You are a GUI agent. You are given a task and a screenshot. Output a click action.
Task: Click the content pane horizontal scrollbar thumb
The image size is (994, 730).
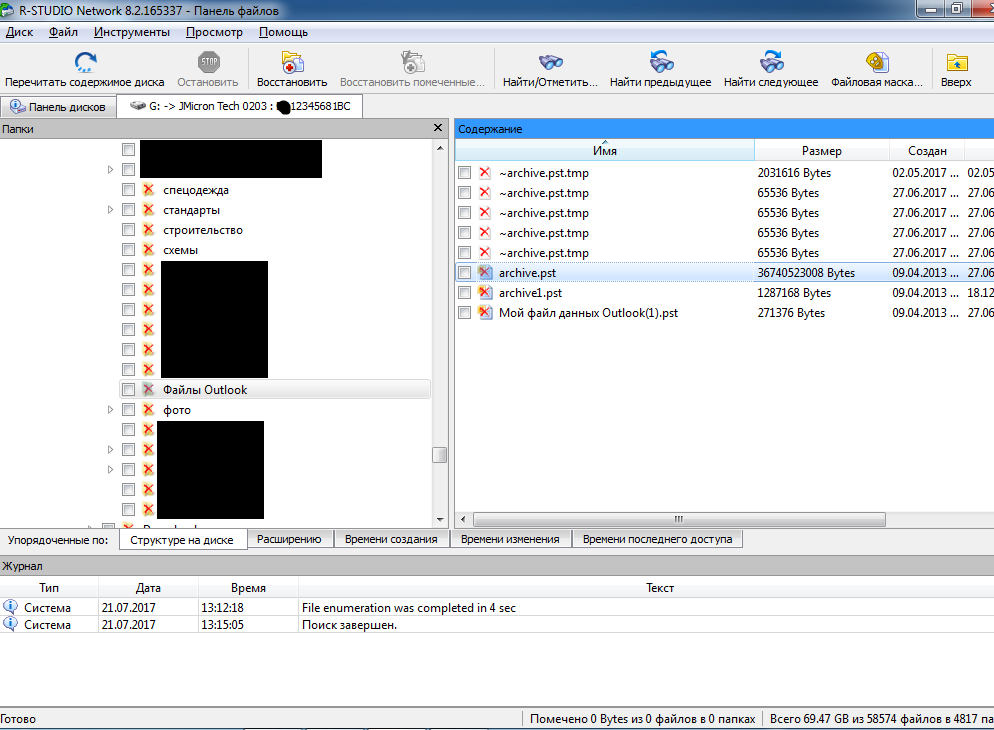click(x=679, y=519)
